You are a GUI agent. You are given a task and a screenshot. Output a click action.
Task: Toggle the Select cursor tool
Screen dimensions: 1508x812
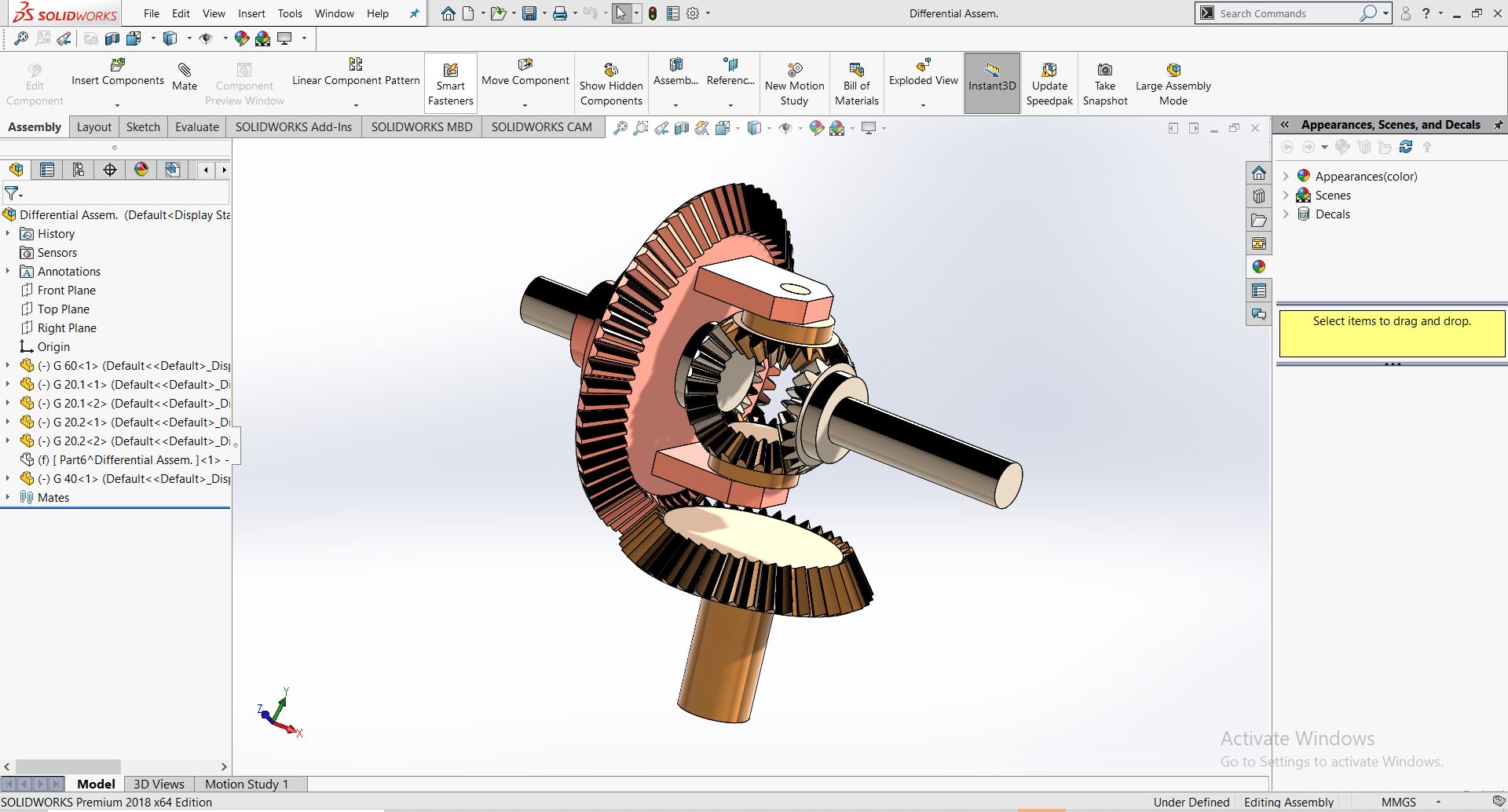(x=621, y=13)
